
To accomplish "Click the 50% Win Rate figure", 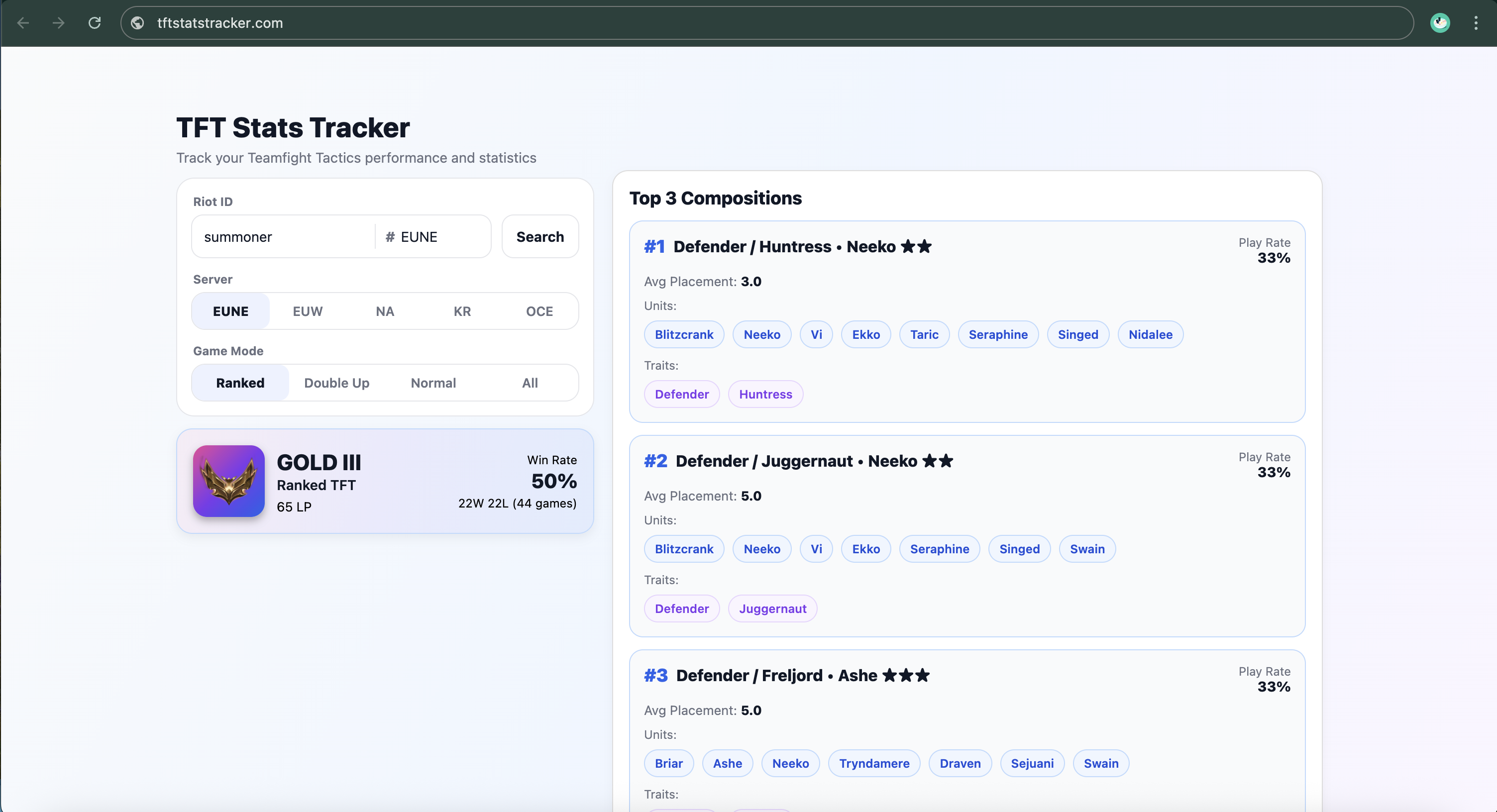I will [553, 481].
